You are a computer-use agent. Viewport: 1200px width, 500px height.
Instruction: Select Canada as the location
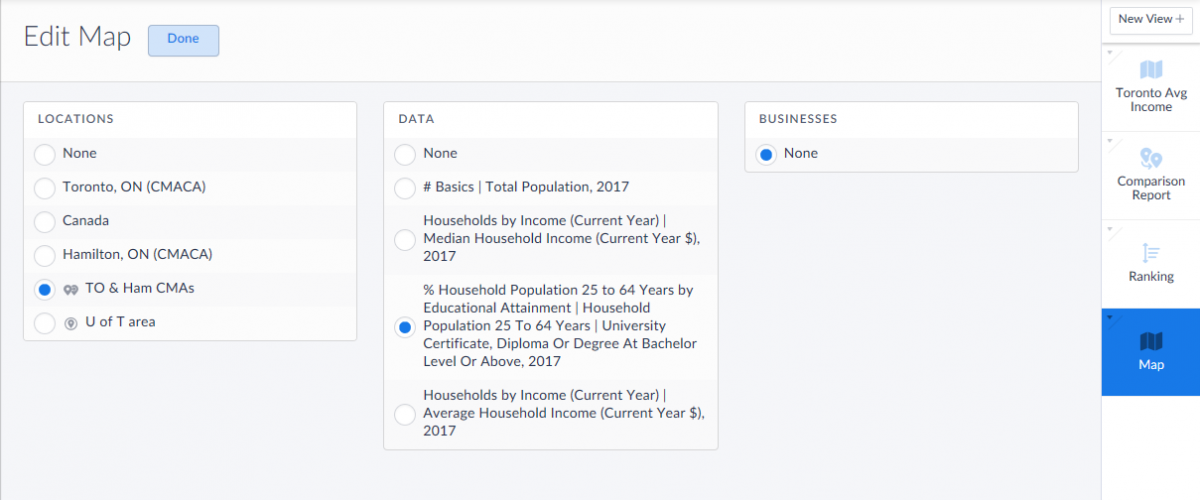click(x=45, y=221)
